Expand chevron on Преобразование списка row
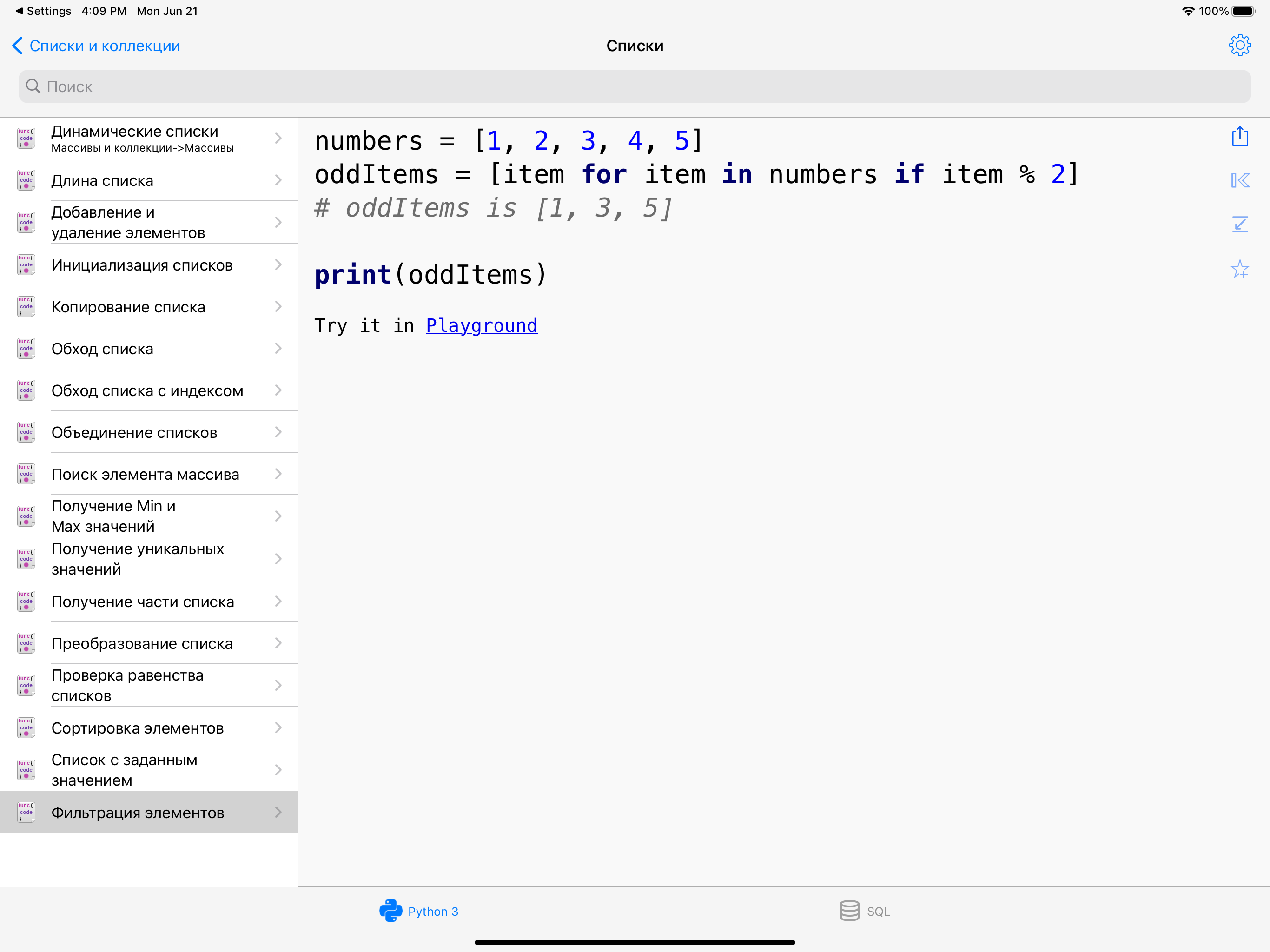1270x952 pixels. pyautogui.click(x=278, y=643)
